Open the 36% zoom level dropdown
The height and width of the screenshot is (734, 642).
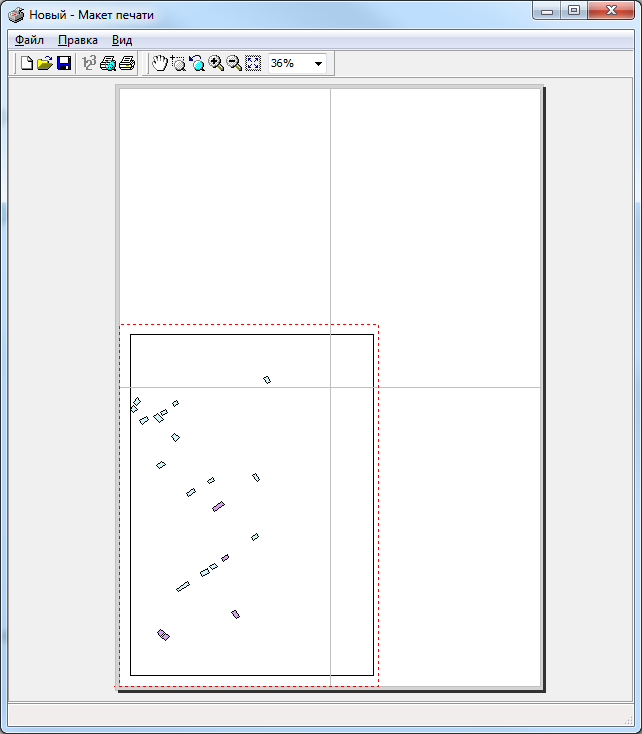pyautogui.click(x=318, y=64)
